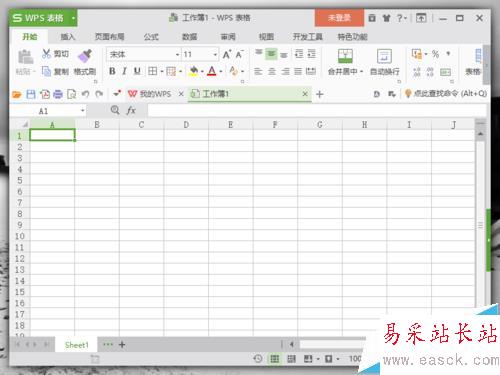500x375 pixels.
Task: Open the font color dropdown arrow
Action: (221, 71)
